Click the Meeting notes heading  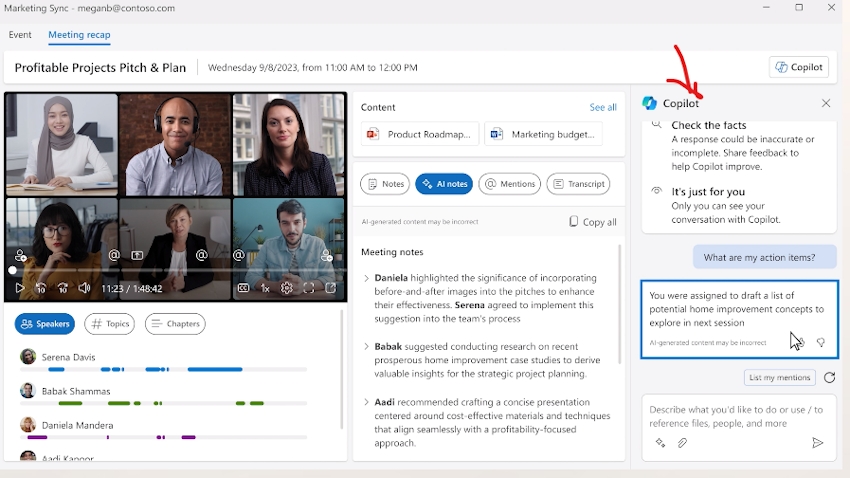coord(392,252)
